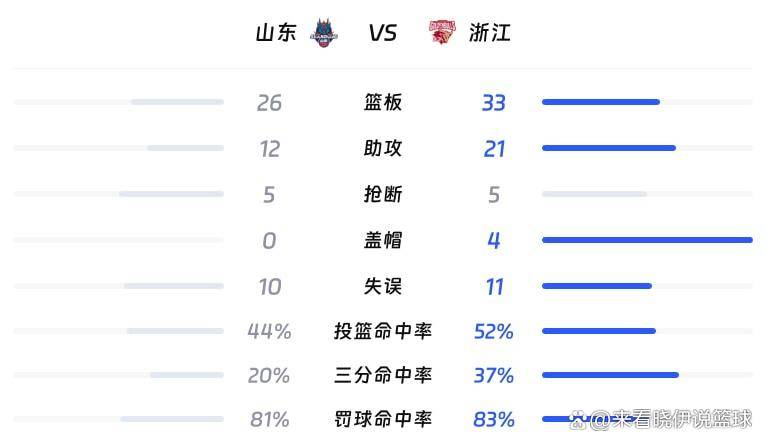
Task: Click the Zhejiang team logo
Action: tap(442, 33)
